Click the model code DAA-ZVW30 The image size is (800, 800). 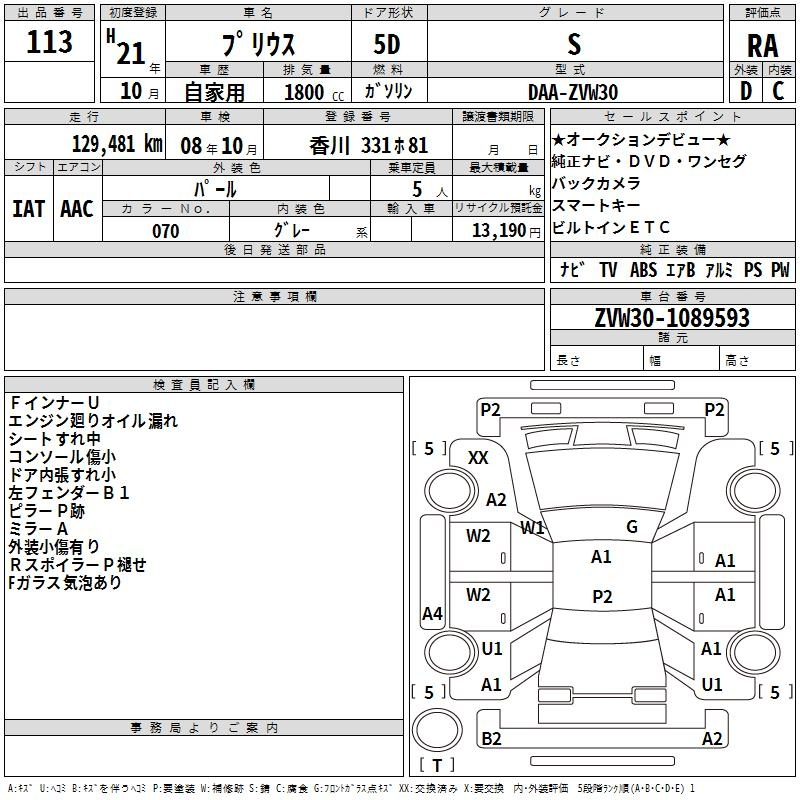573,92
